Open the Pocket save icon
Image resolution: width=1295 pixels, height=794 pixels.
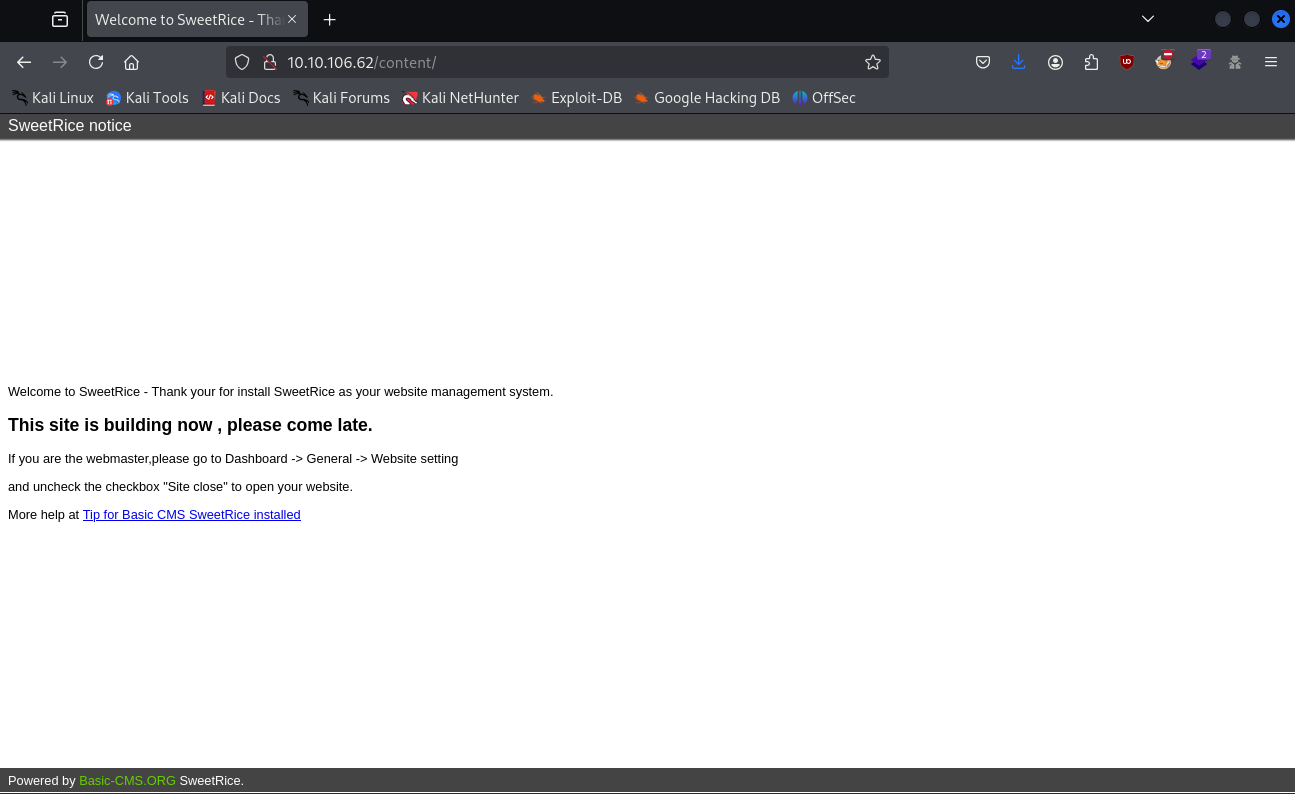click(983, 62)
